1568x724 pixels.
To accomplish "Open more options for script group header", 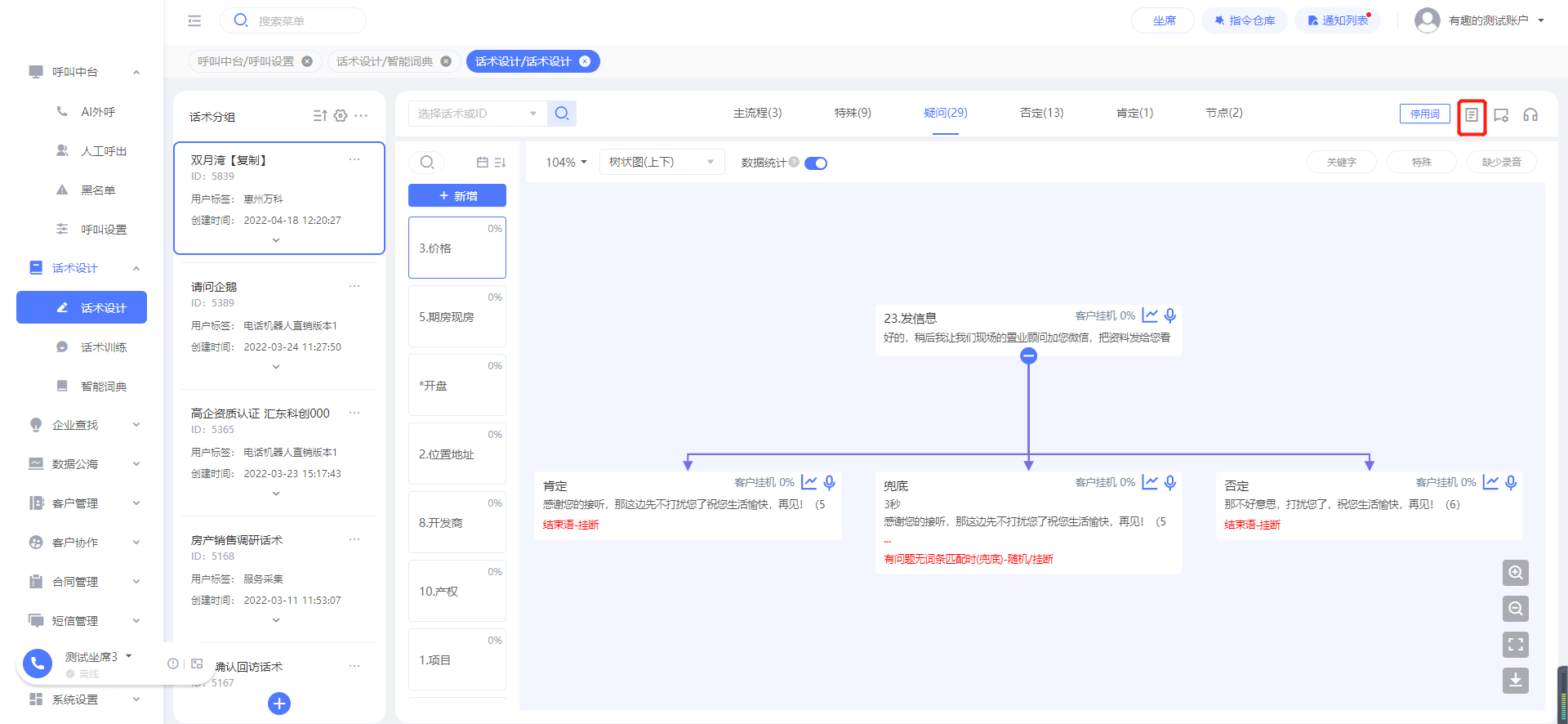I will tap(361, 116).
